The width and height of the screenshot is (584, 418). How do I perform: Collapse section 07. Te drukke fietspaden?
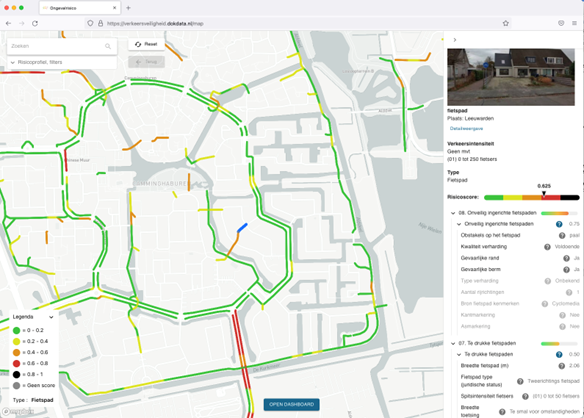(x=453, y=343)
